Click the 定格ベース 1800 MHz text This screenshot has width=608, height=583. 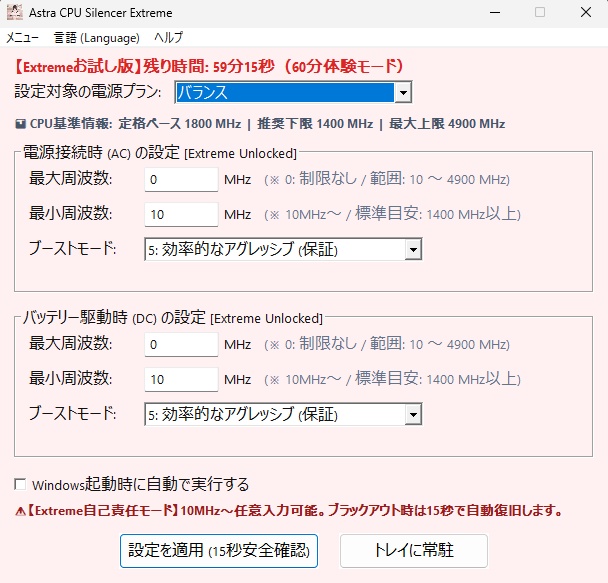click(180, 124)
